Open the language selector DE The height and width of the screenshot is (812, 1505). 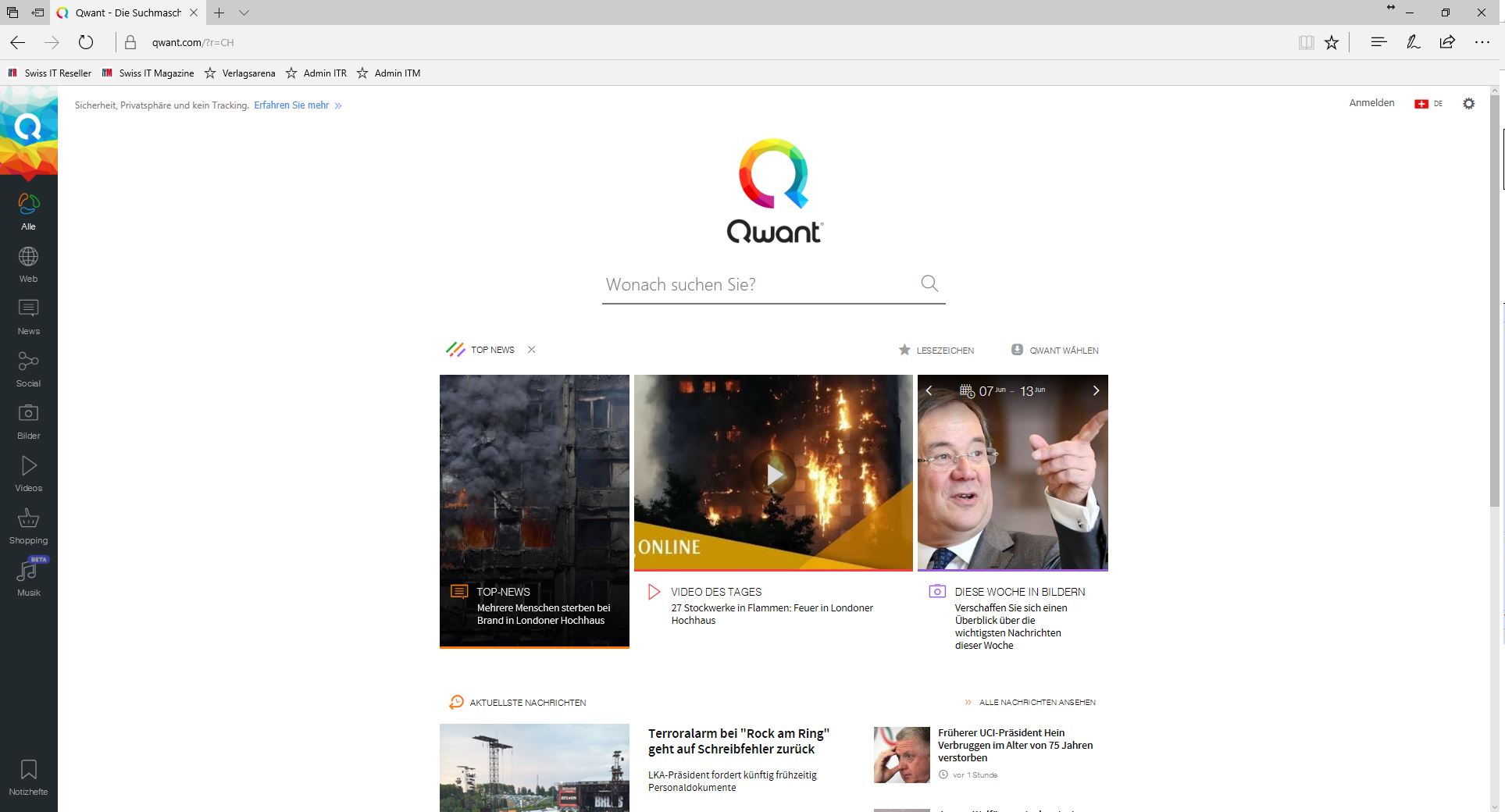1428,103
